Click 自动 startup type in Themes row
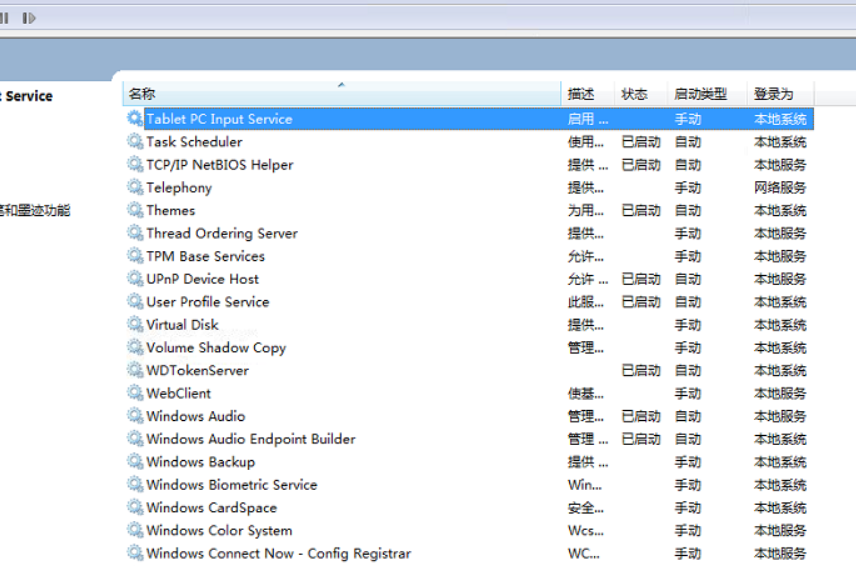 pyautogui.click(x=688, y=211)
